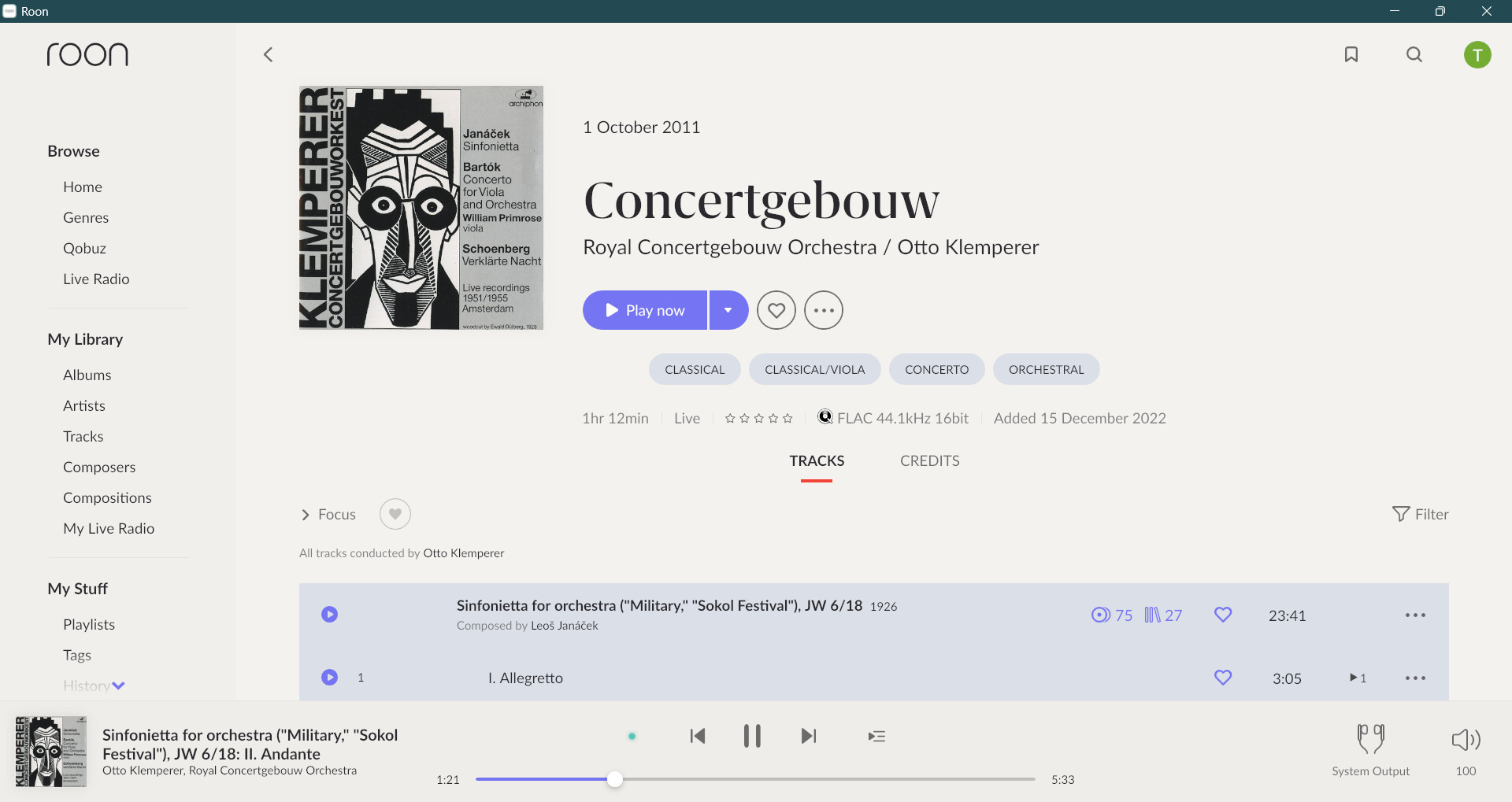Open Tracks in My Library
This screenshot has width=1512, height=802.
(83, 436)
